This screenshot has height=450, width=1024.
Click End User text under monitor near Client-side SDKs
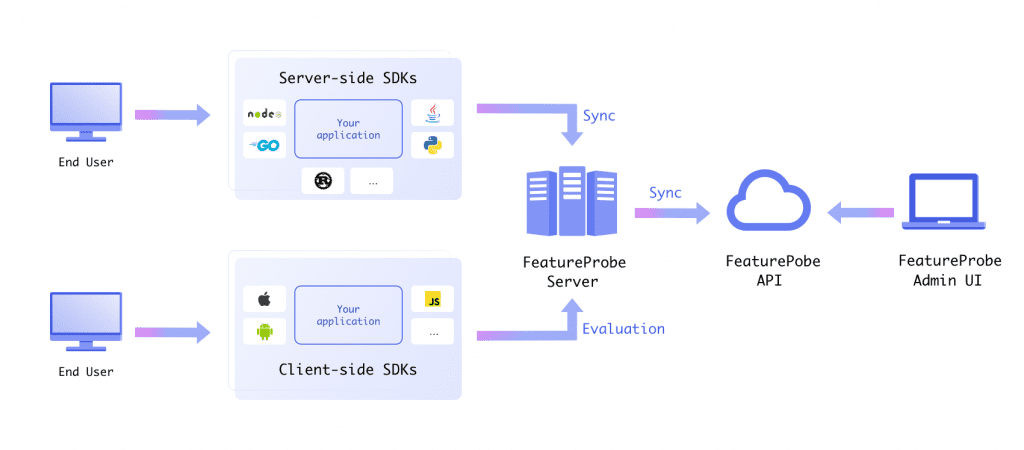click(86, 372)
